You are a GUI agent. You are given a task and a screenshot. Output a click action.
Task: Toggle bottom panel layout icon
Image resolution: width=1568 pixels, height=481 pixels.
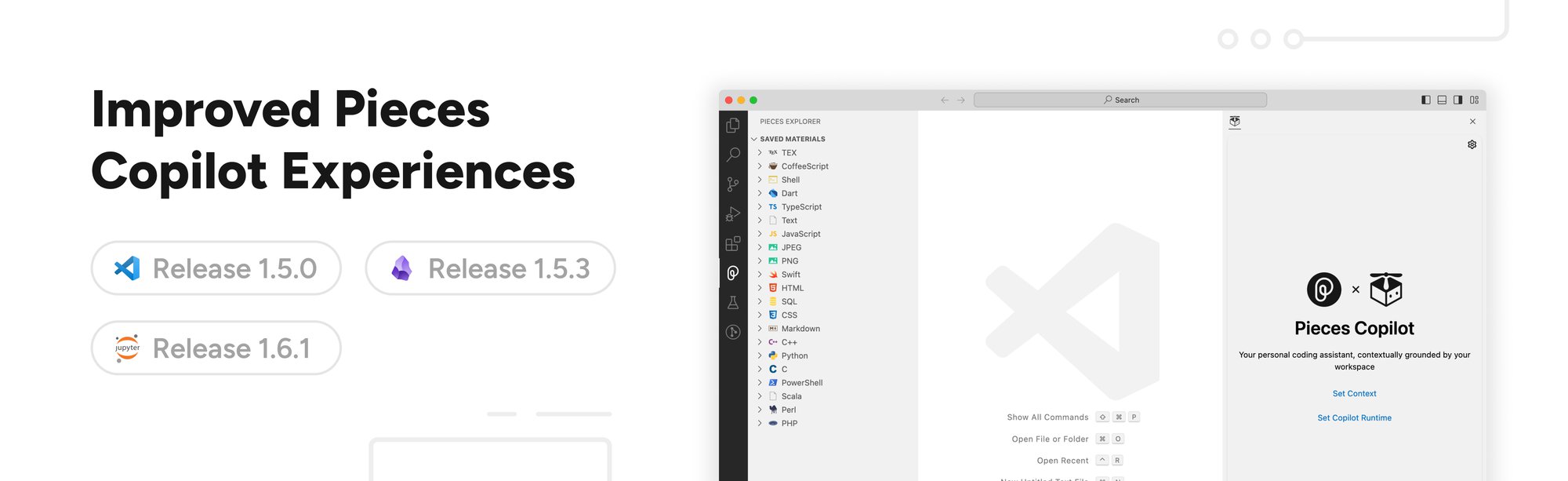(1442, 100)
